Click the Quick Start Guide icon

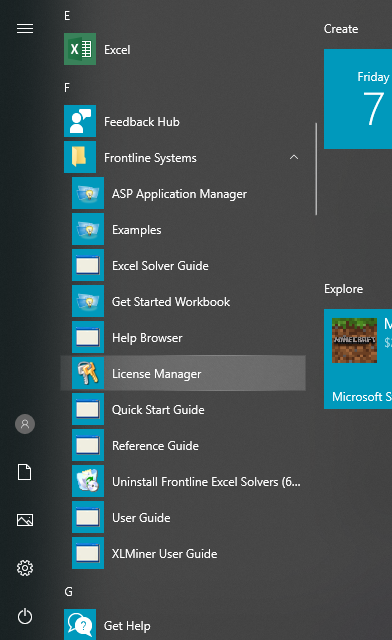click(x=88, y=409)
